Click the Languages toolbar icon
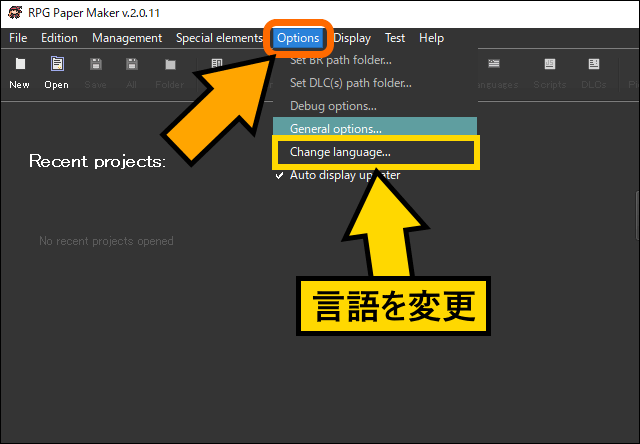The height and width of the screenshot is (444, 640). (x=497, y=71)
